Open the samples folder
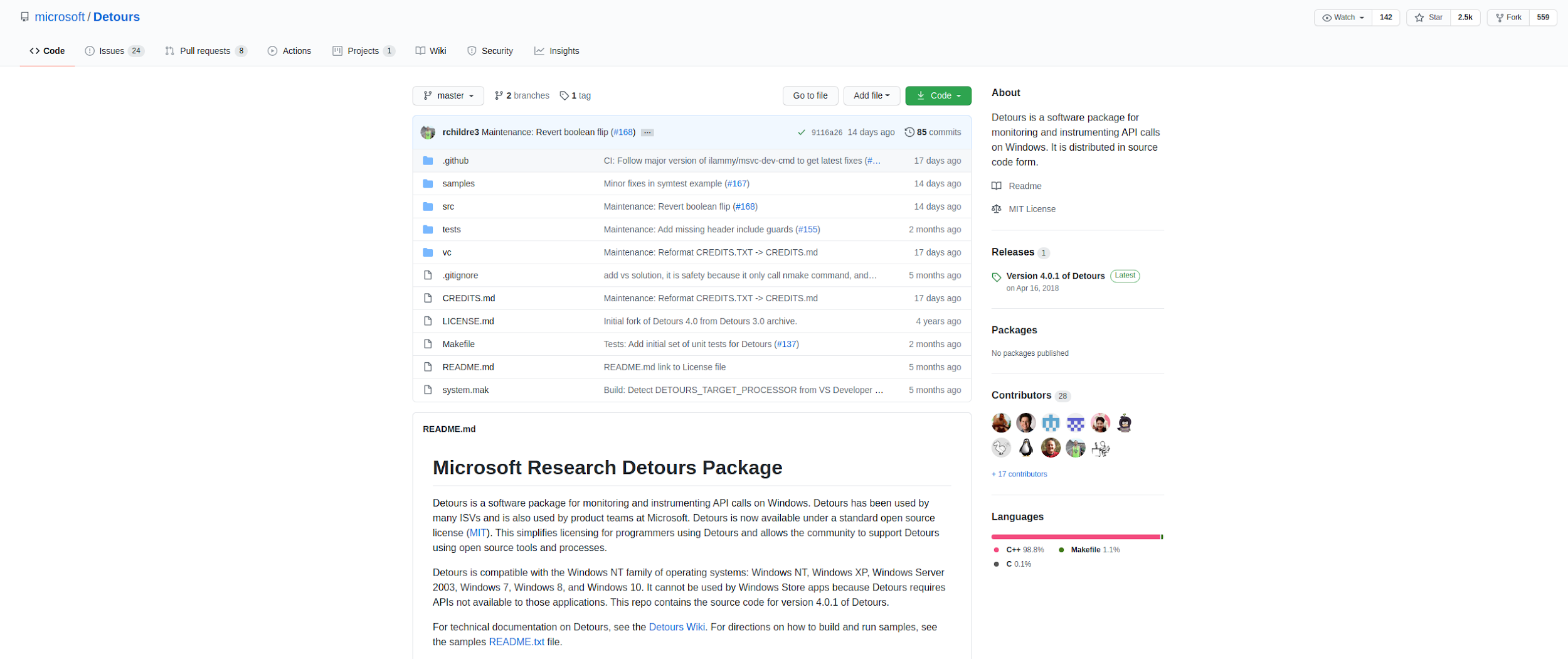This screenshot has width=1568, height=659. click(x=458, y=183)
